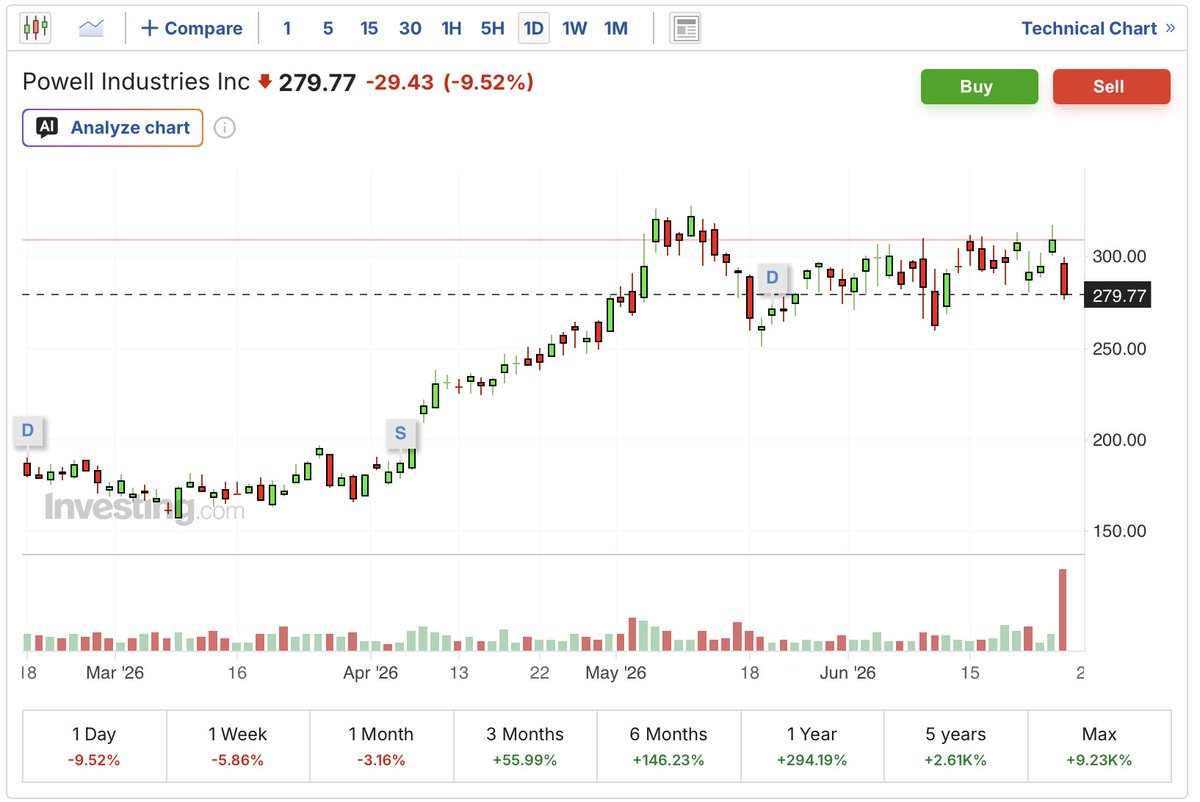The height and width of the screenshot is (802, 1200).
Task: Click the 300.00 price axis label
Action: pos(1120,257)
